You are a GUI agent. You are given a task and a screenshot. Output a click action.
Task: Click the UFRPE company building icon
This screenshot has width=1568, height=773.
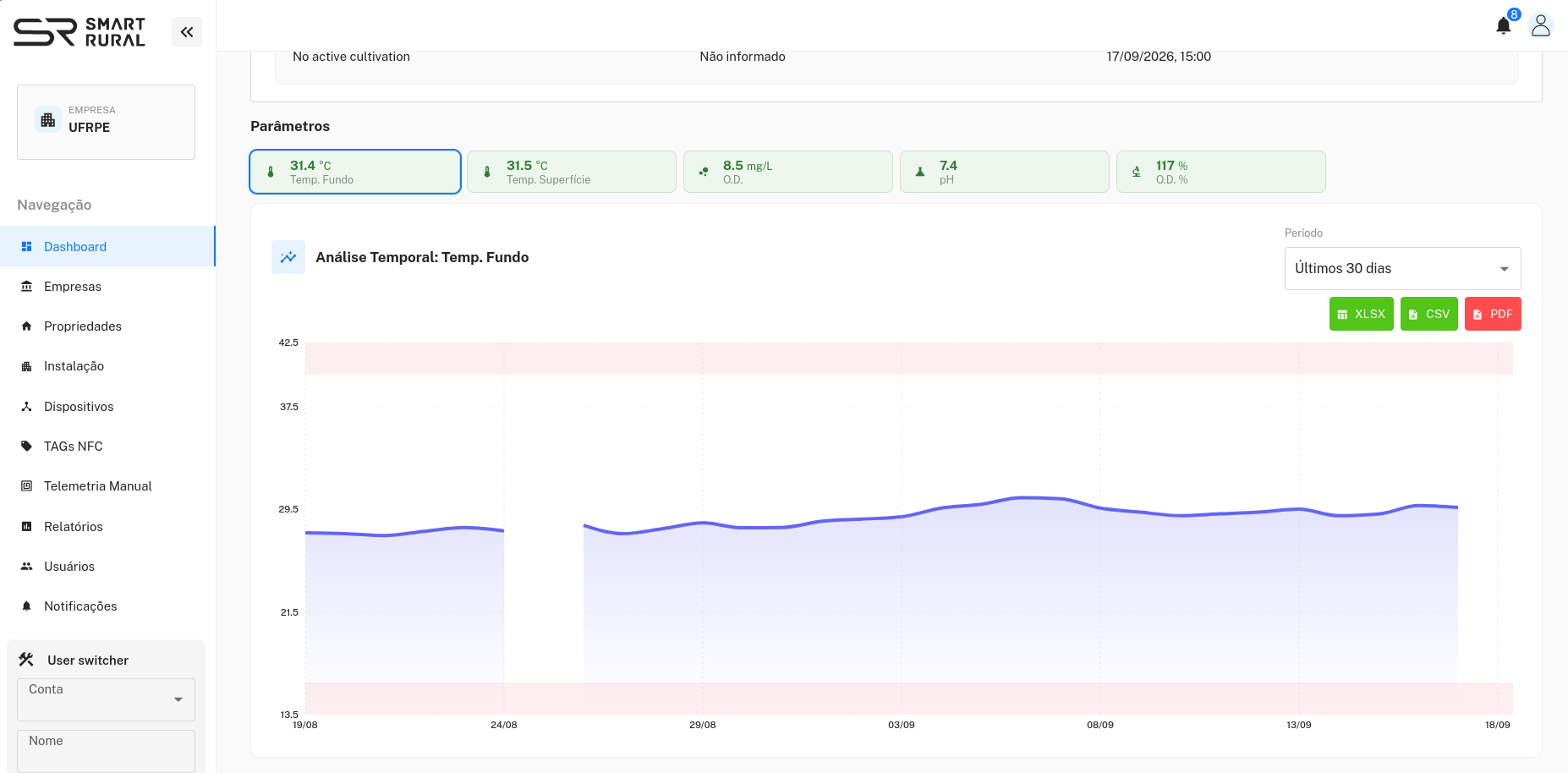[x=48, y=120]
